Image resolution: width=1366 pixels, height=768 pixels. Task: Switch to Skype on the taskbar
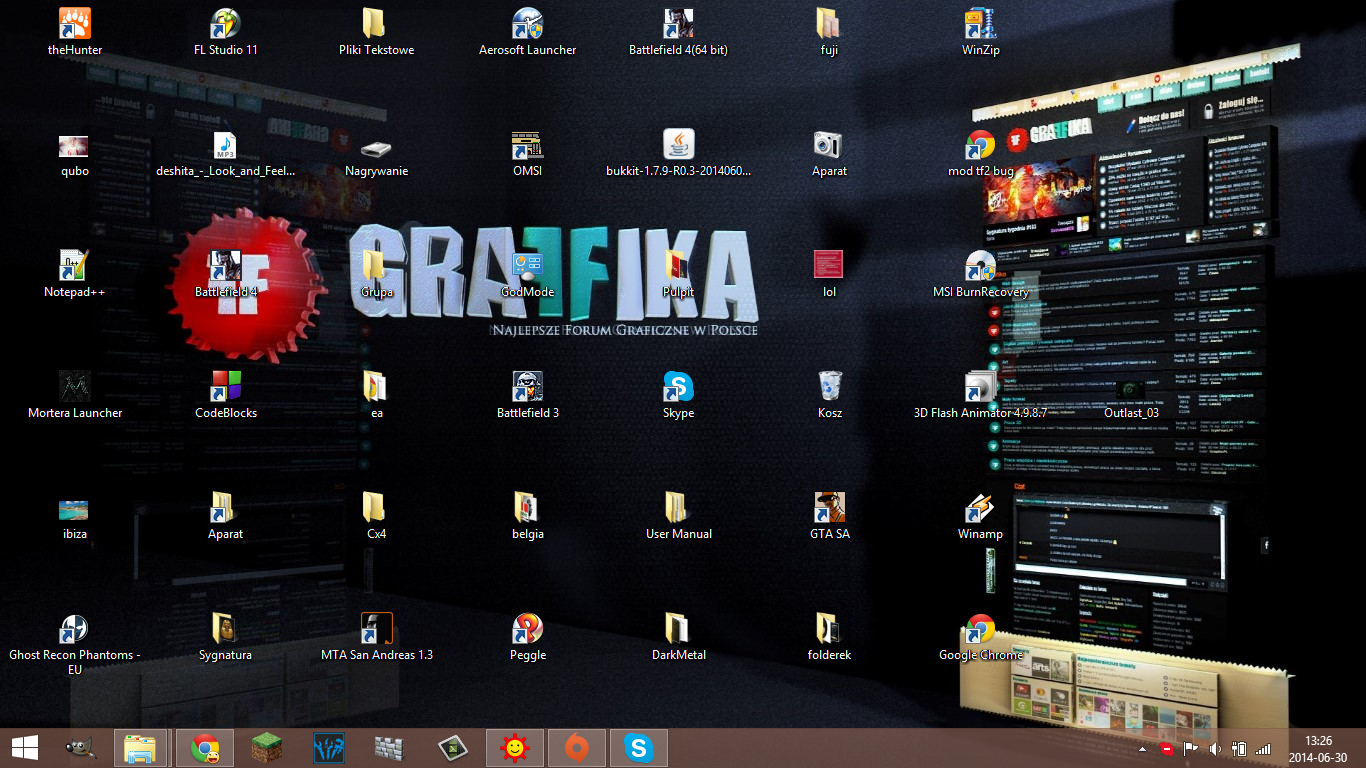pyautogui.click(x=638, y=748)
